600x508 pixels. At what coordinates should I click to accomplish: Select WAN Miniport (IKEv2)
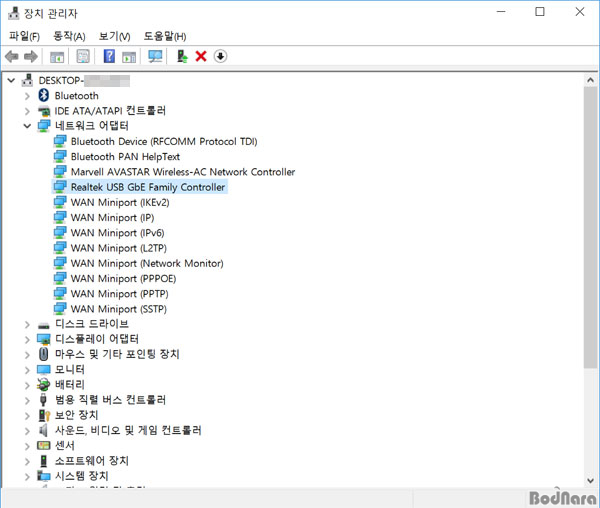(120, 202)
